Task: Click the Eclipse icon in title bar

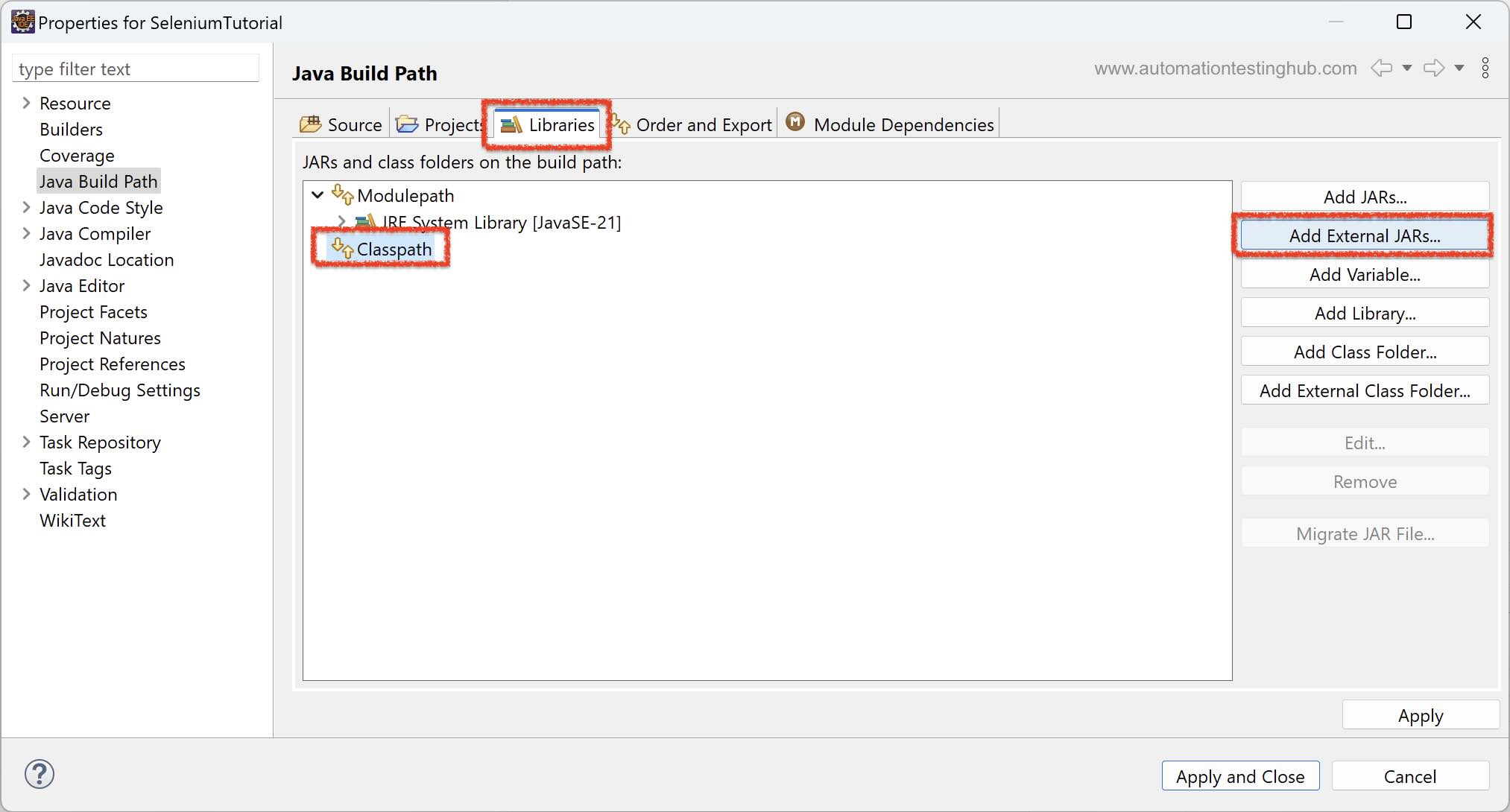Action: click(x=22, y=22)
